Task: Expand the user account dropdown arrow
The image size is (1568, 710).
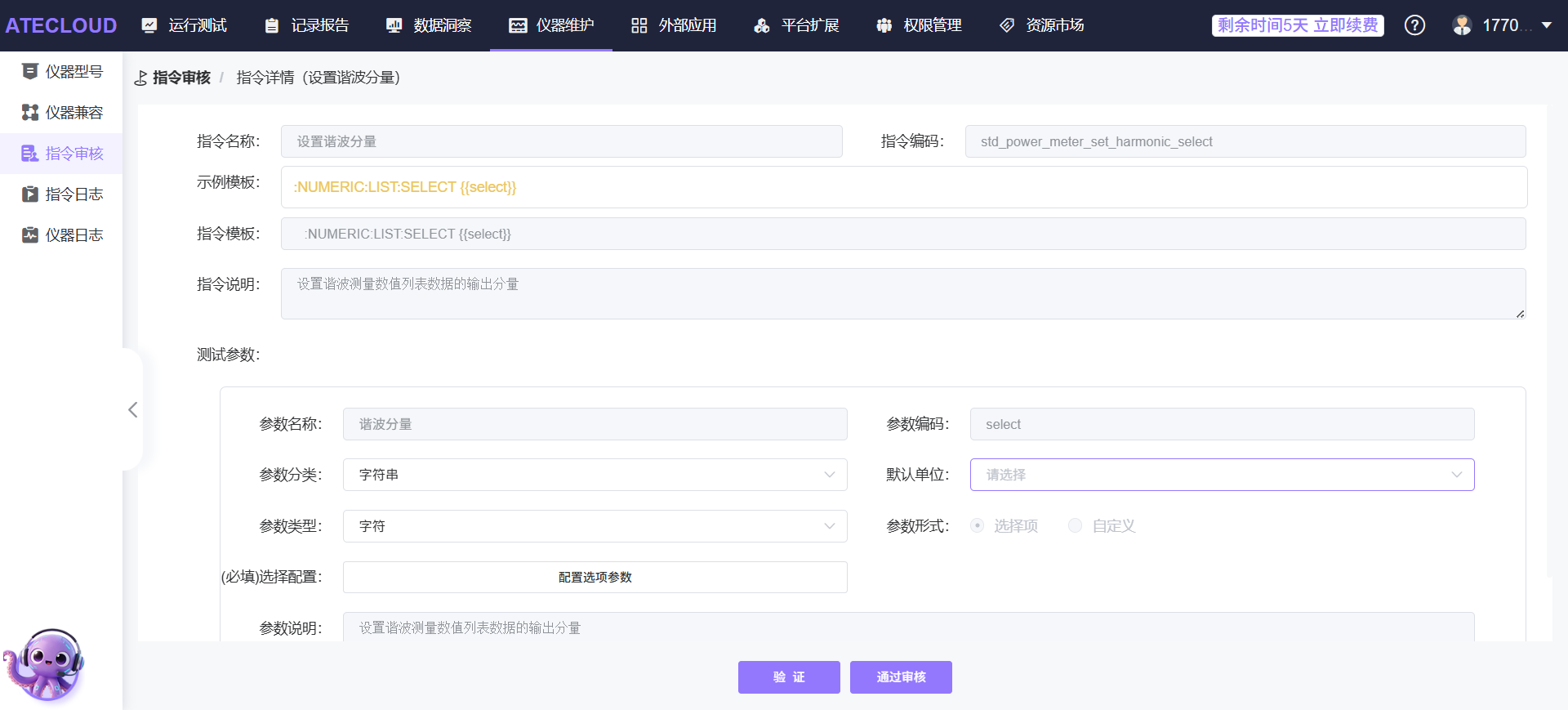Action: click(x=1547, y=25)
